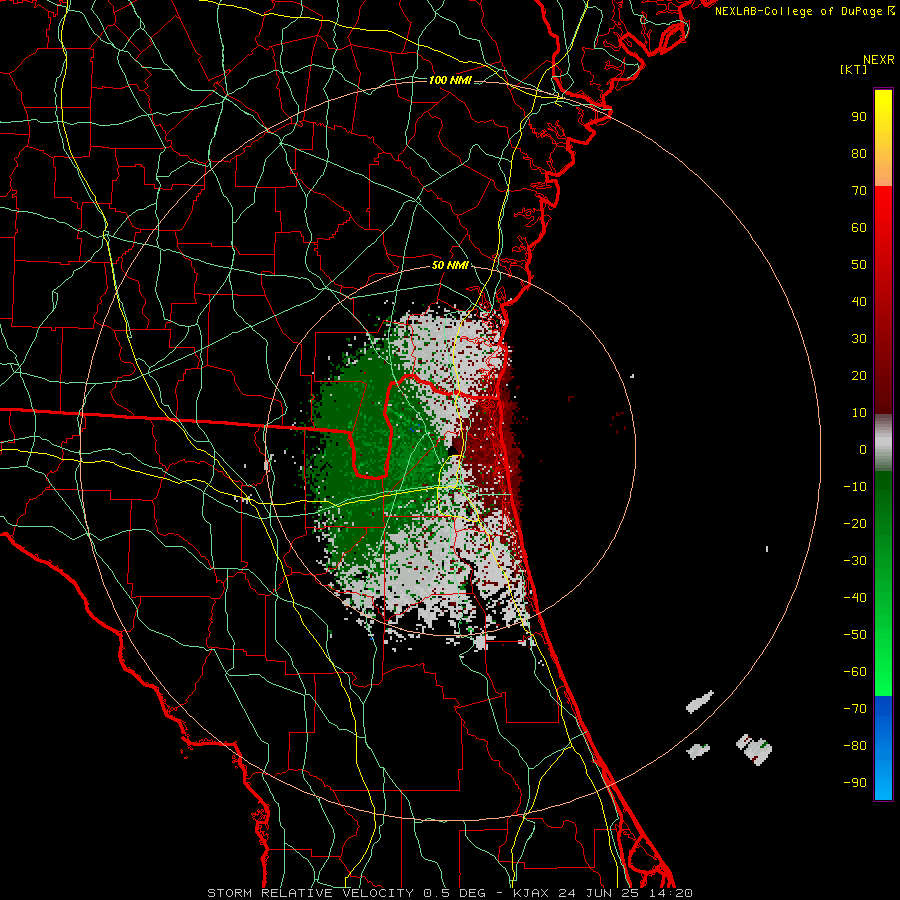This screenshot has width=900, height=900.
Task: Click the -40 scale label
Action: click(855, 598)
